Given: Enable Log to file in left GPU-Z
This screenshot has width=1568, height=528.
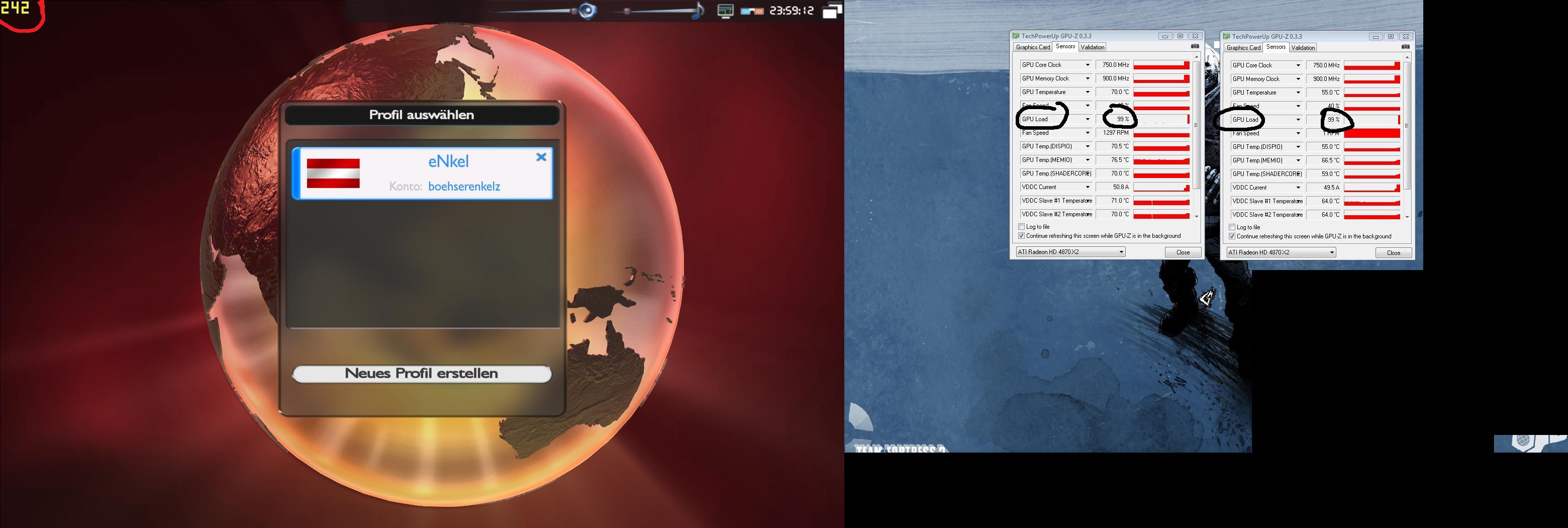Looking at the screenshot, I should coord(1022,227).
